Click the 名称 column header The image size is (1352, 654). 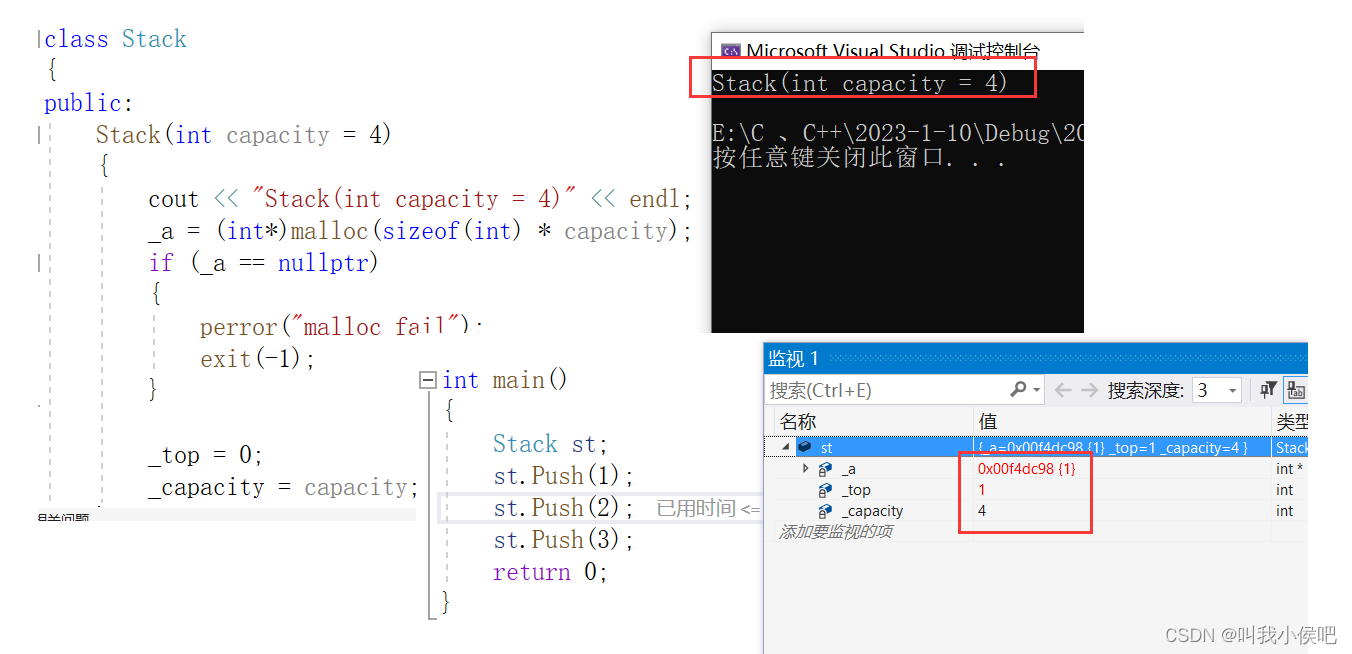click(798, 422)
